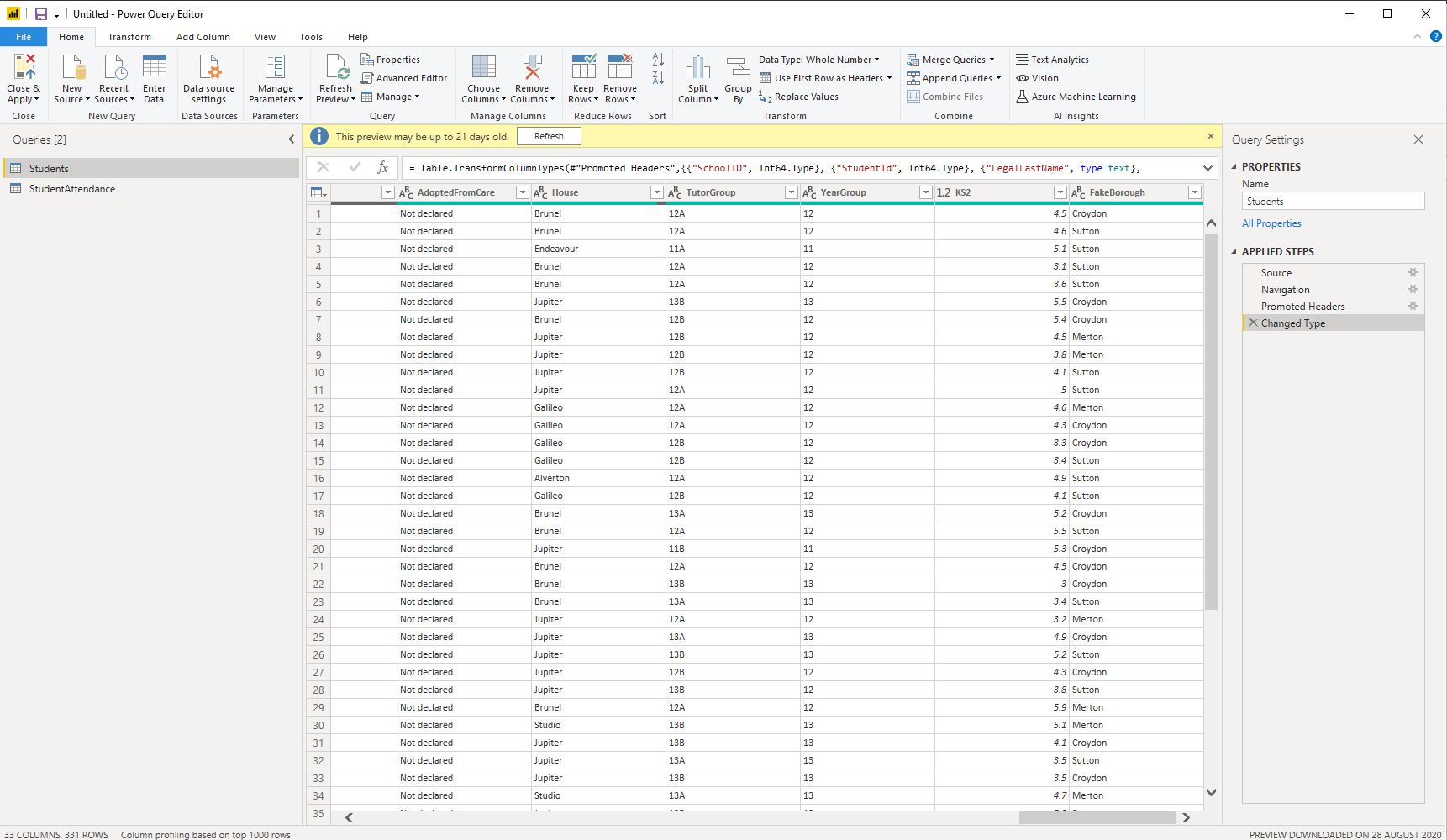Switch to the Transform tab

point(129,37)
